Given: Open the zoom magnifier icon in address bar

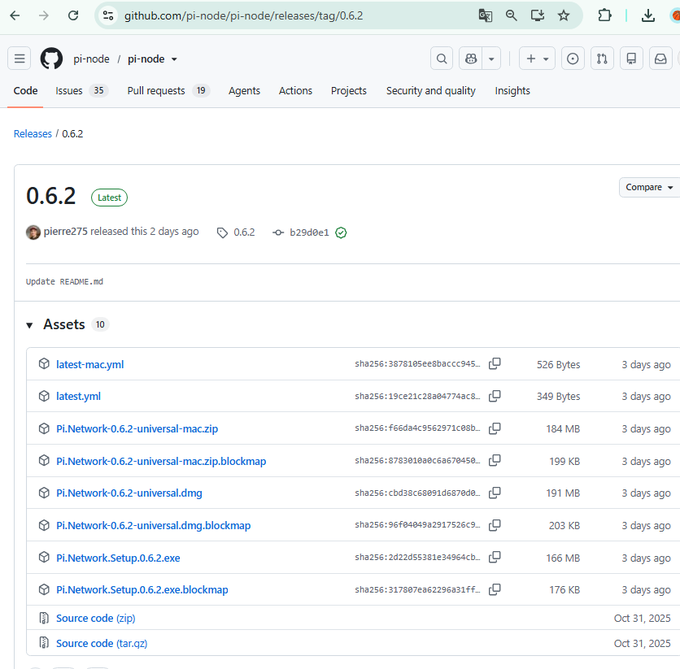Looking at the screenshot, I should point(511,16).
